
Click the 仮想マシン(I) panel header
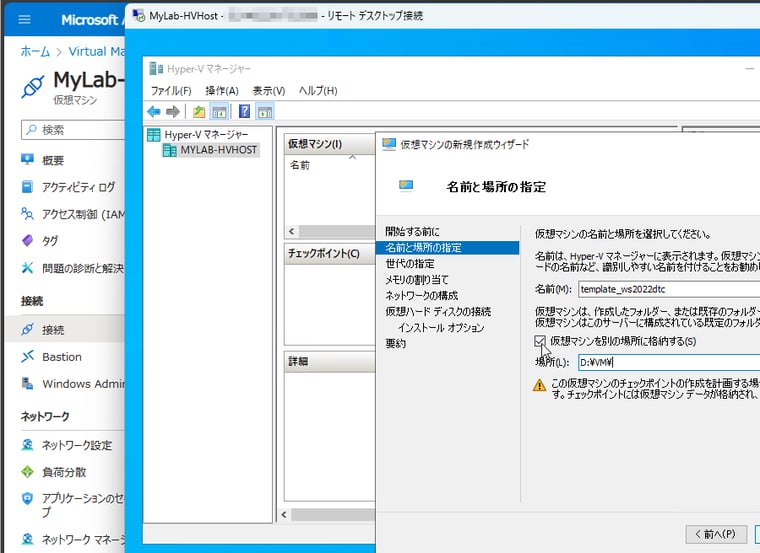[330, 144]
